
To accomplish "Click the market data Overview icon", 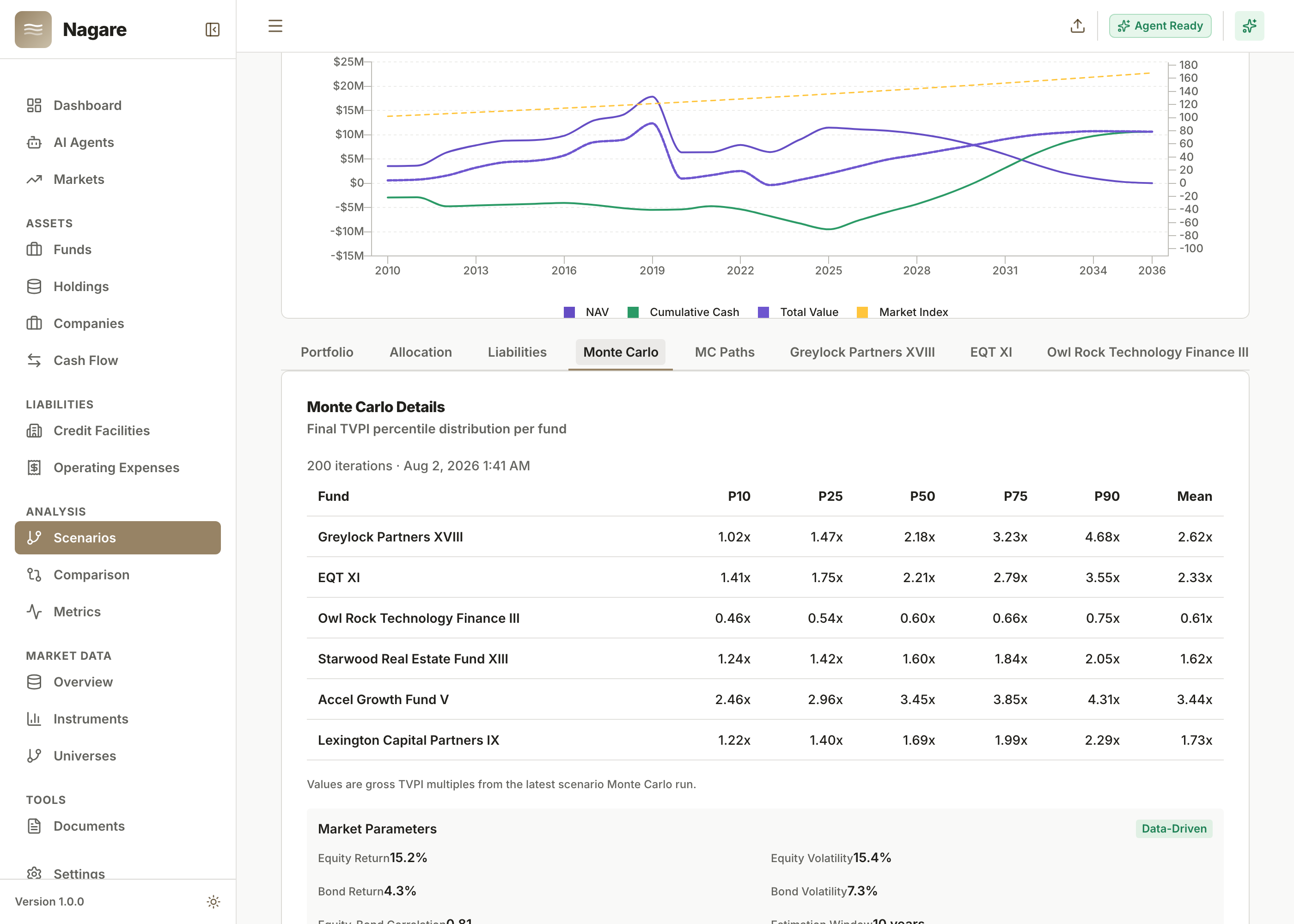I will pyautogui.click(x=34, y=681).
